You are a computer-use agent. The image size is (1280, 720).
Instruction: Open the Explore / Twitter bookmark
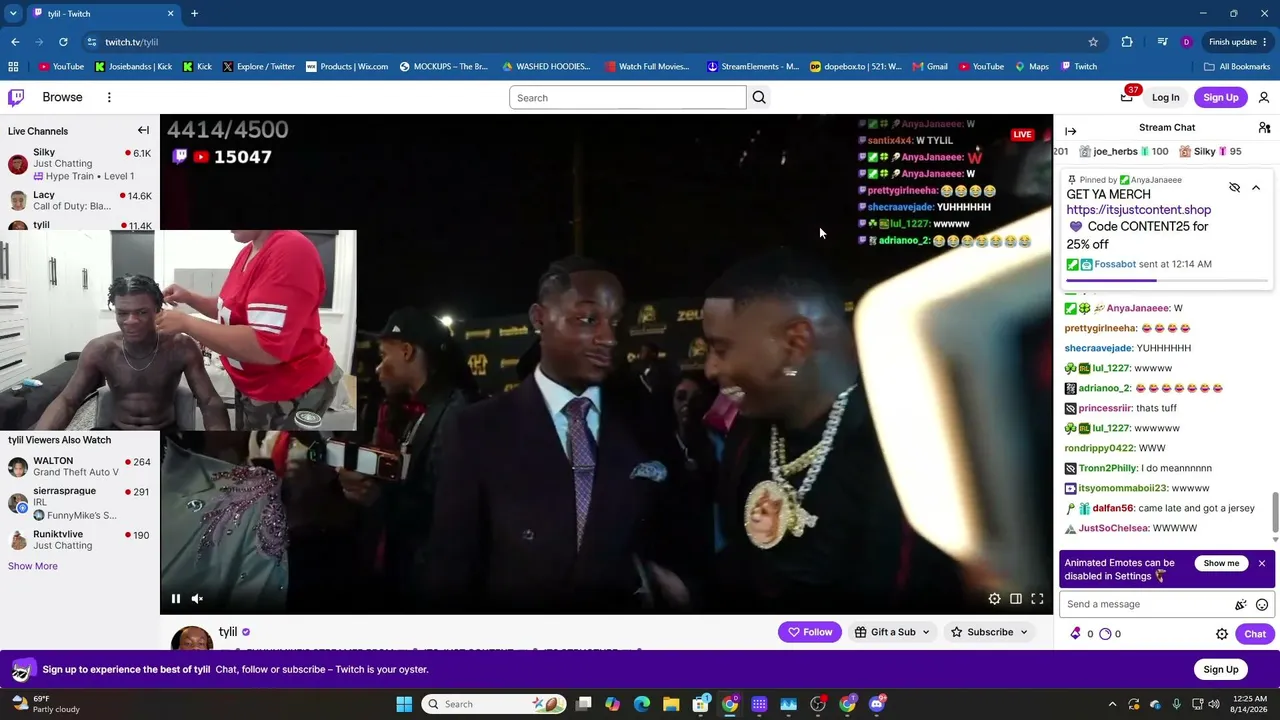click(259, 67)
